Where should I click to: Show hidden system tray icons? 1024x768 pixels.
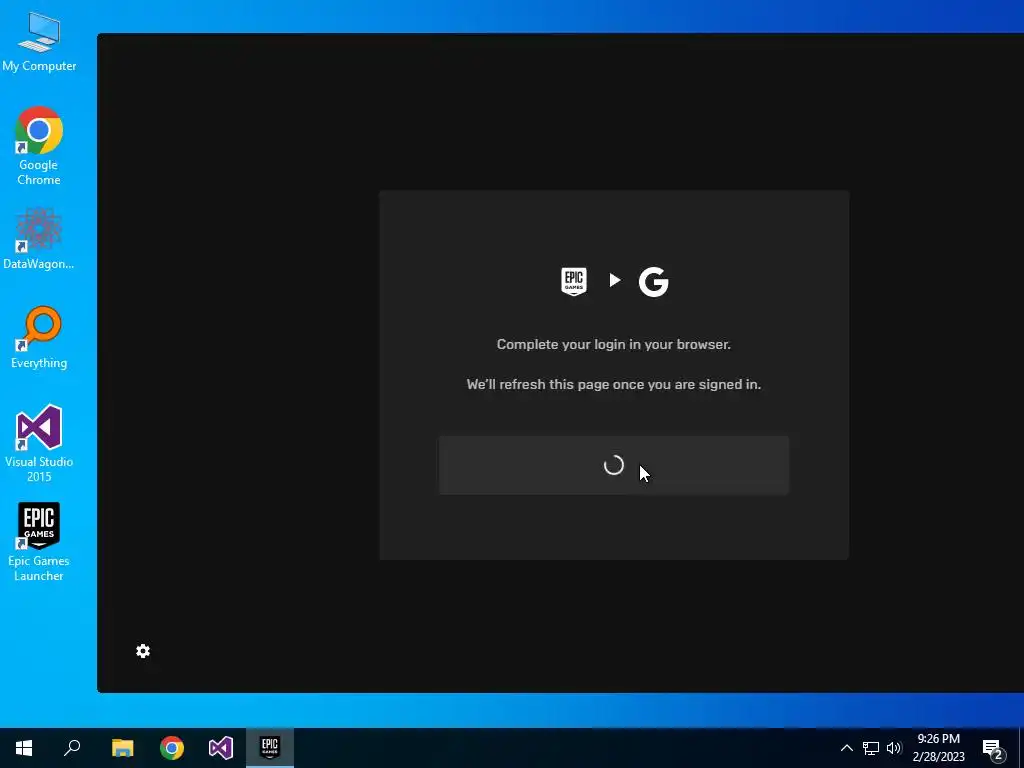(846, 748)
